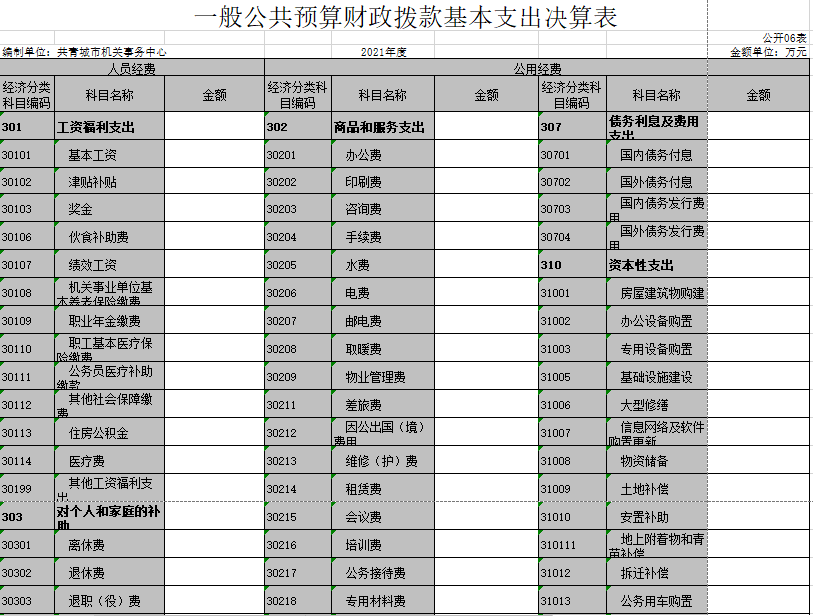Click the 津贴补贴 subject name cell
813x616 pixels.
109,182
